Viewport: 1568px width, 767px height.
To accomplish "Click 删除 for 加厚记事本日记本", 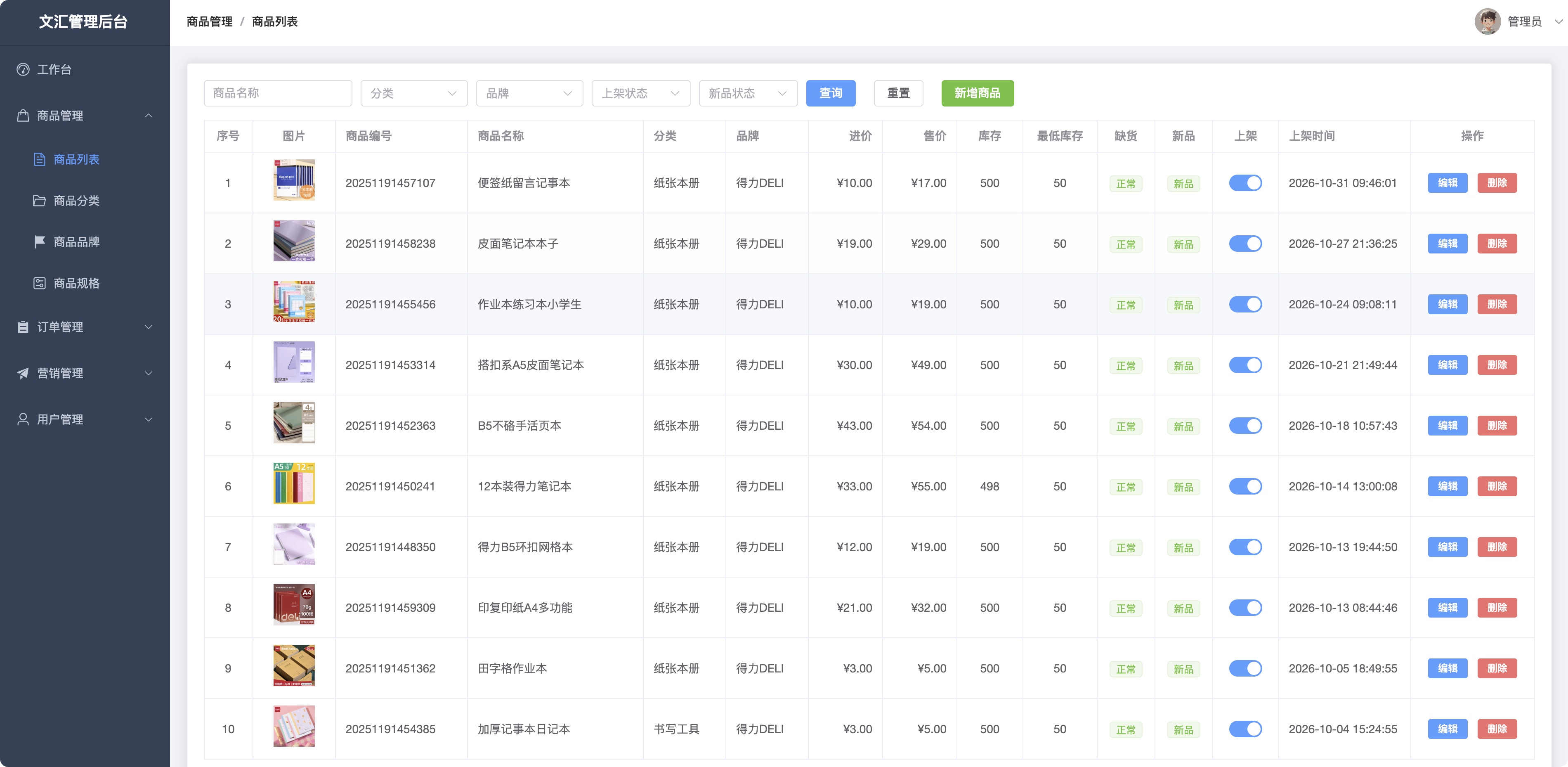I will coord(1497,729).
